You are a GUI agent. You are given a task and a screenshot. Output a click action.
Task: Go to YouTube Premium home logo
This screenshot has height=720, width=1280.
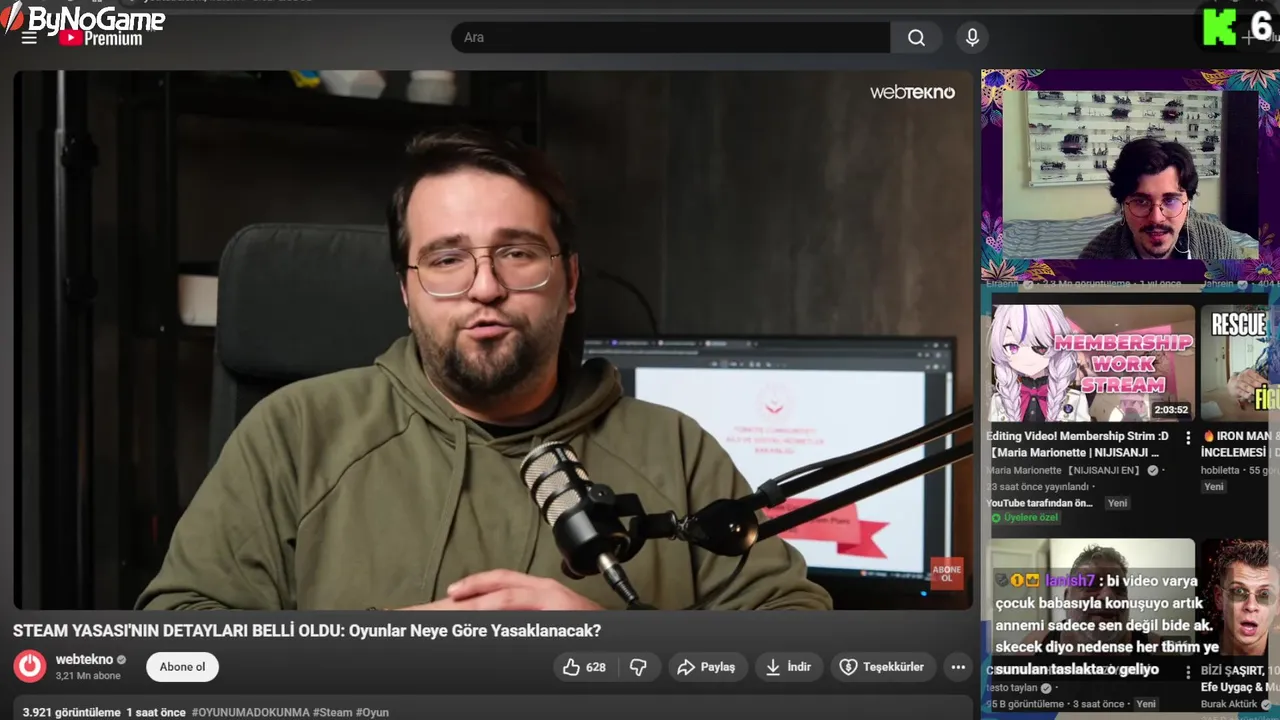[x=100, y=38]
